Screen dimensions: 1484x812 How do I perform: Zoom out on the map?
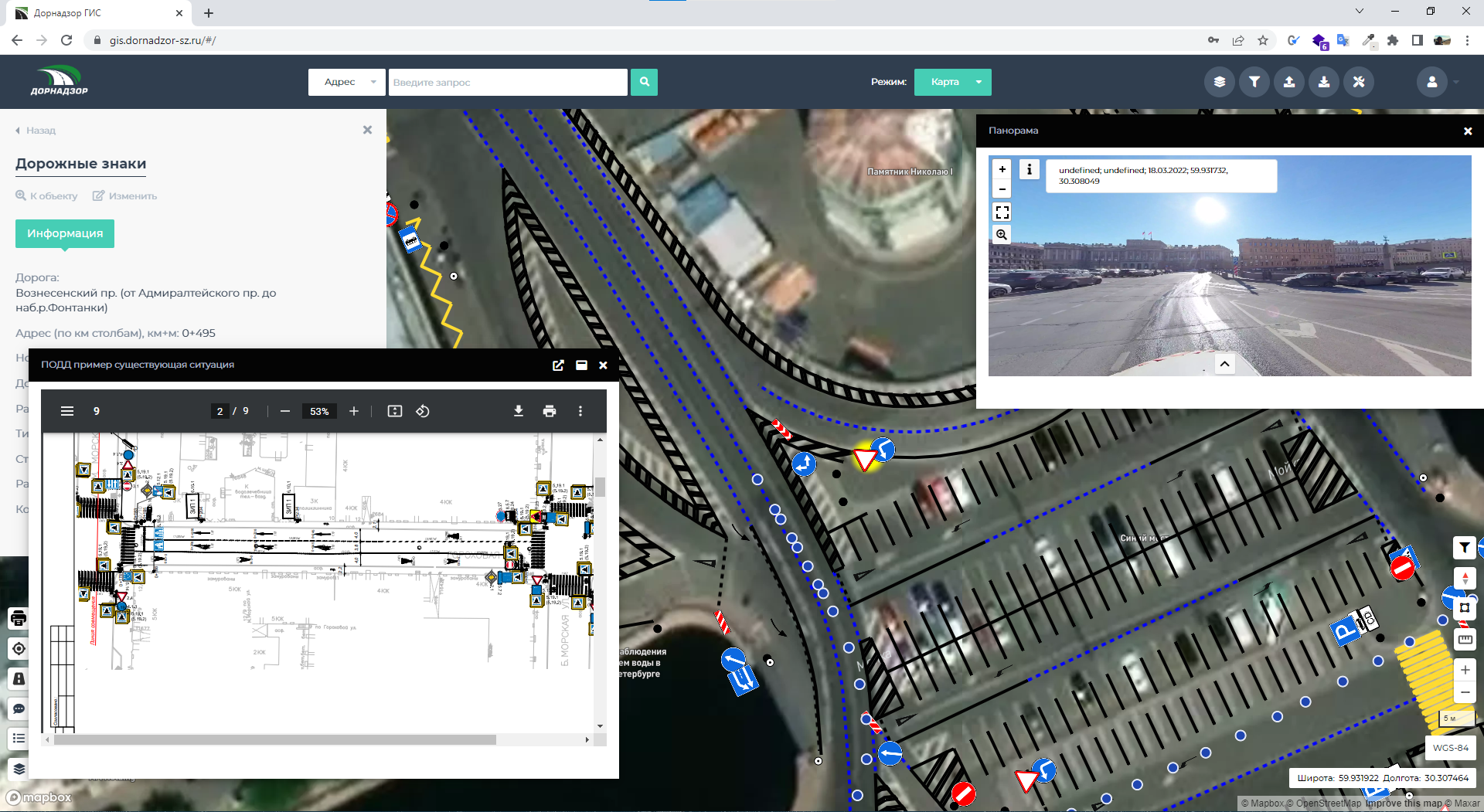(x=1465, y=692)
